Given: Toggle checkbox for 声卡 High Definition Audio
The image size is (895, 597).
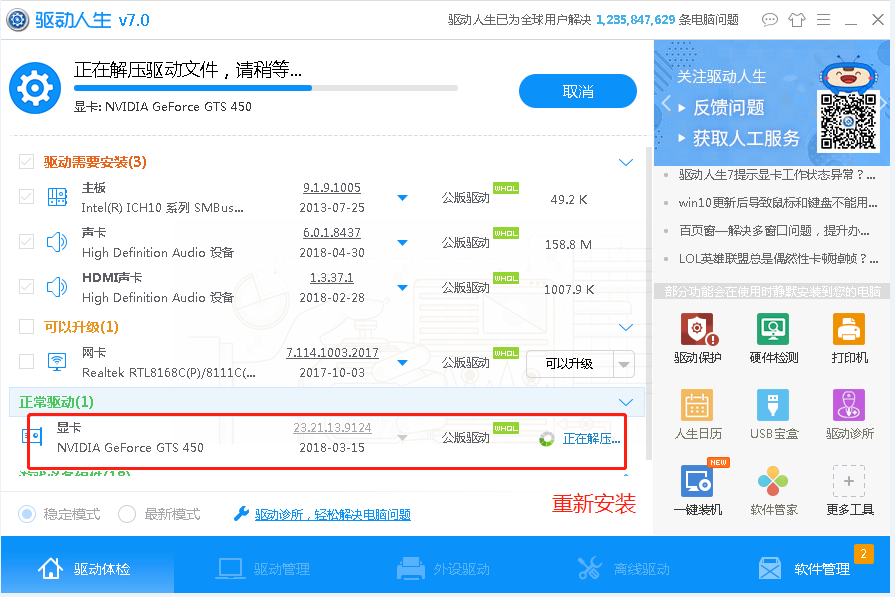Looking at the screenshot, I should [x=26, y=241].
